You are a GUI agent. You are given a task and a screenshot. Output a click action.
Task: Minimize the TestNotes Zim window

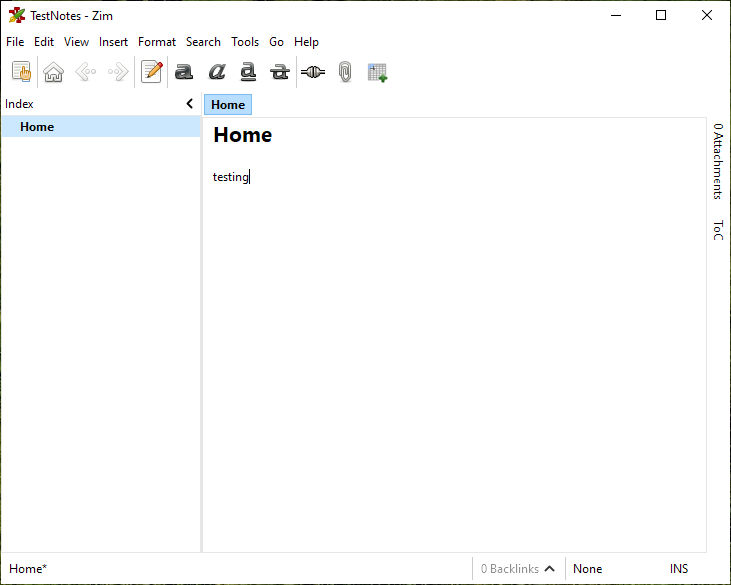tap(616, 15)
